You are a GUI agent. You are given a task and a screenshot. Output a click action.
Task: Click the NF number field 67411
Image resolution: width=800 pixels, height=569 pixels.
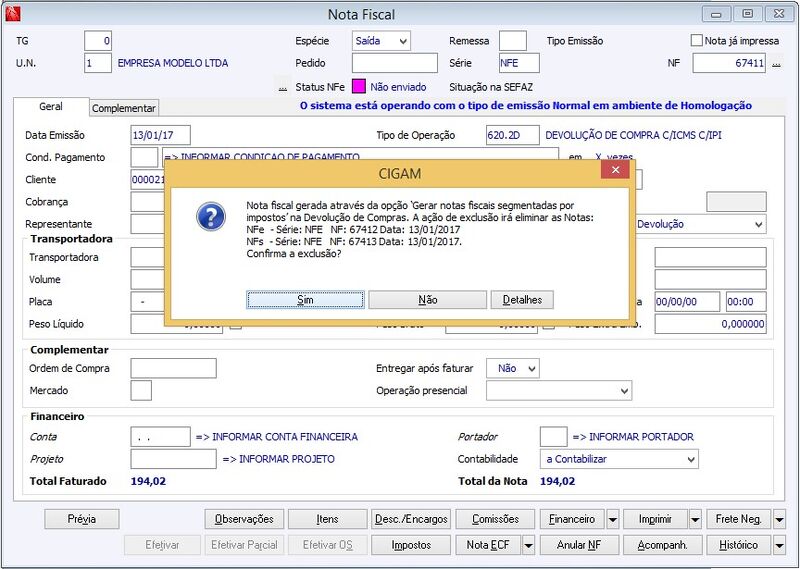pyautogui.click(x=729, y=63)
